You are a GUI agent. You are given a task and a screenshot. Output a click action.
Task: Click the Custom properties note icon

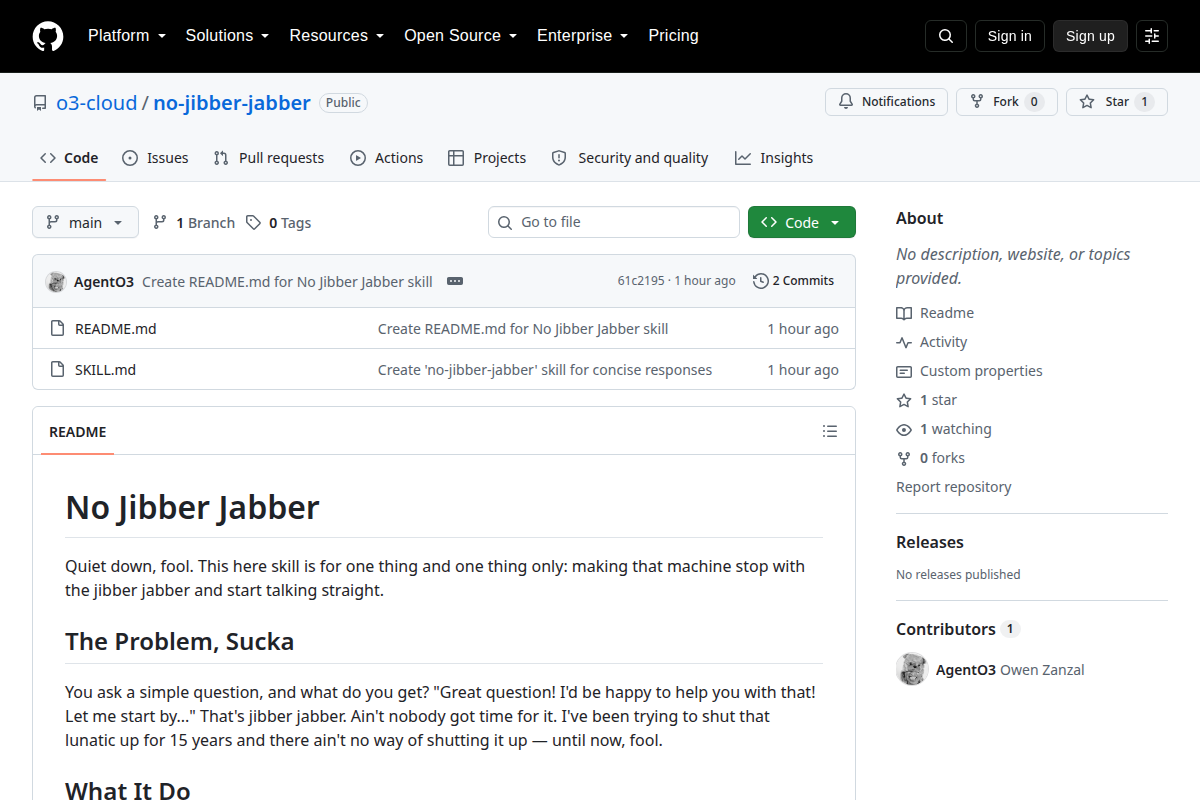pyautogui.click(x=904, y=371)
